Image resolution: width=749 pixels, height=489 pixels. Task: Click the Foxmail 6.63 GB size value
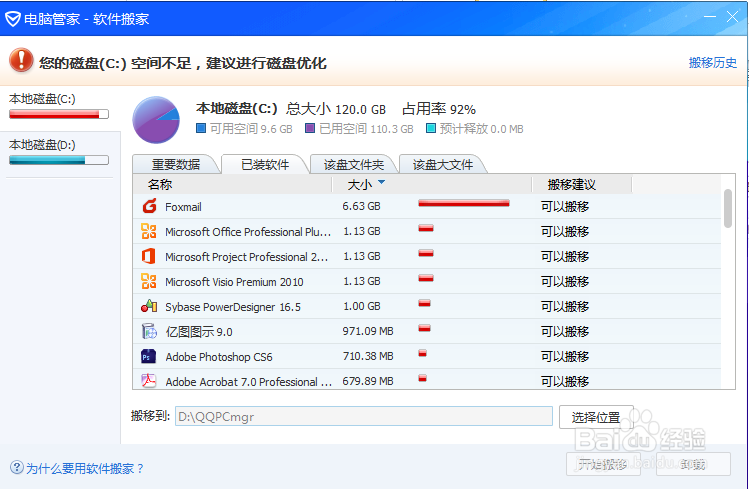point(362,206)
